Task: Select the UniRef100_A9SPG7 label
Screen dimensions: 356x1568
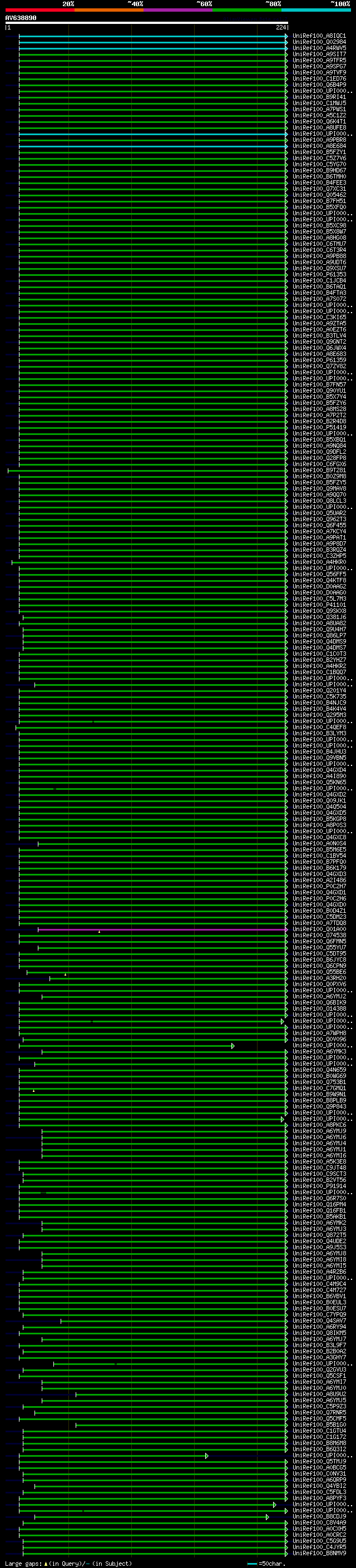Action: click(x=319, y=66)
